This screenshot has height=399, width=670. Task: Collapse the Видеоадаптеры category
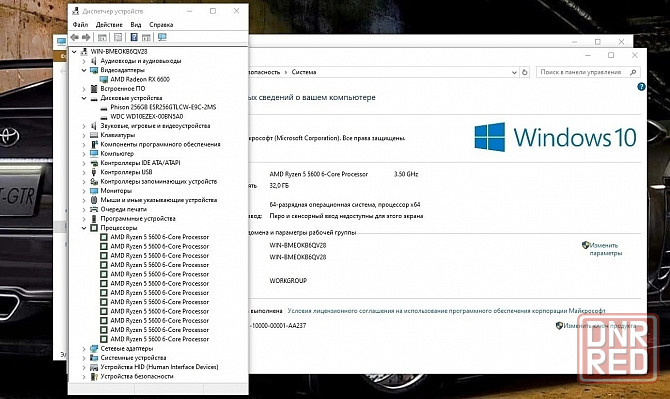click(84, 70)
